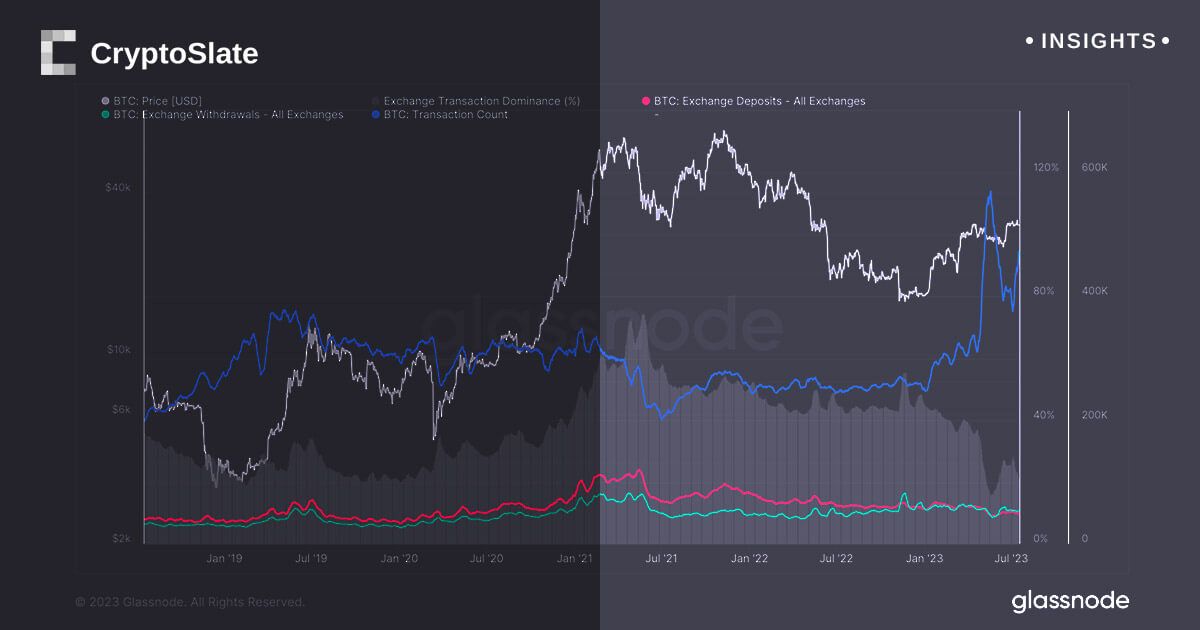Screen dimensions: 1200x630
Task: Click the pink Exchange Deposits legend dot
Action: pyautogui.click(x=646, y=101)
